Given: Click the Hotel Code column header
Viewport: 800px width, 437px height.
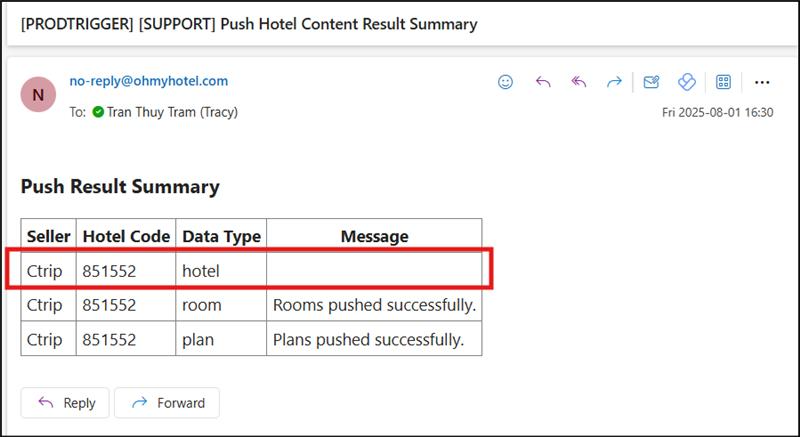Looking at the screenshot, I should click(x=125, y=236).
